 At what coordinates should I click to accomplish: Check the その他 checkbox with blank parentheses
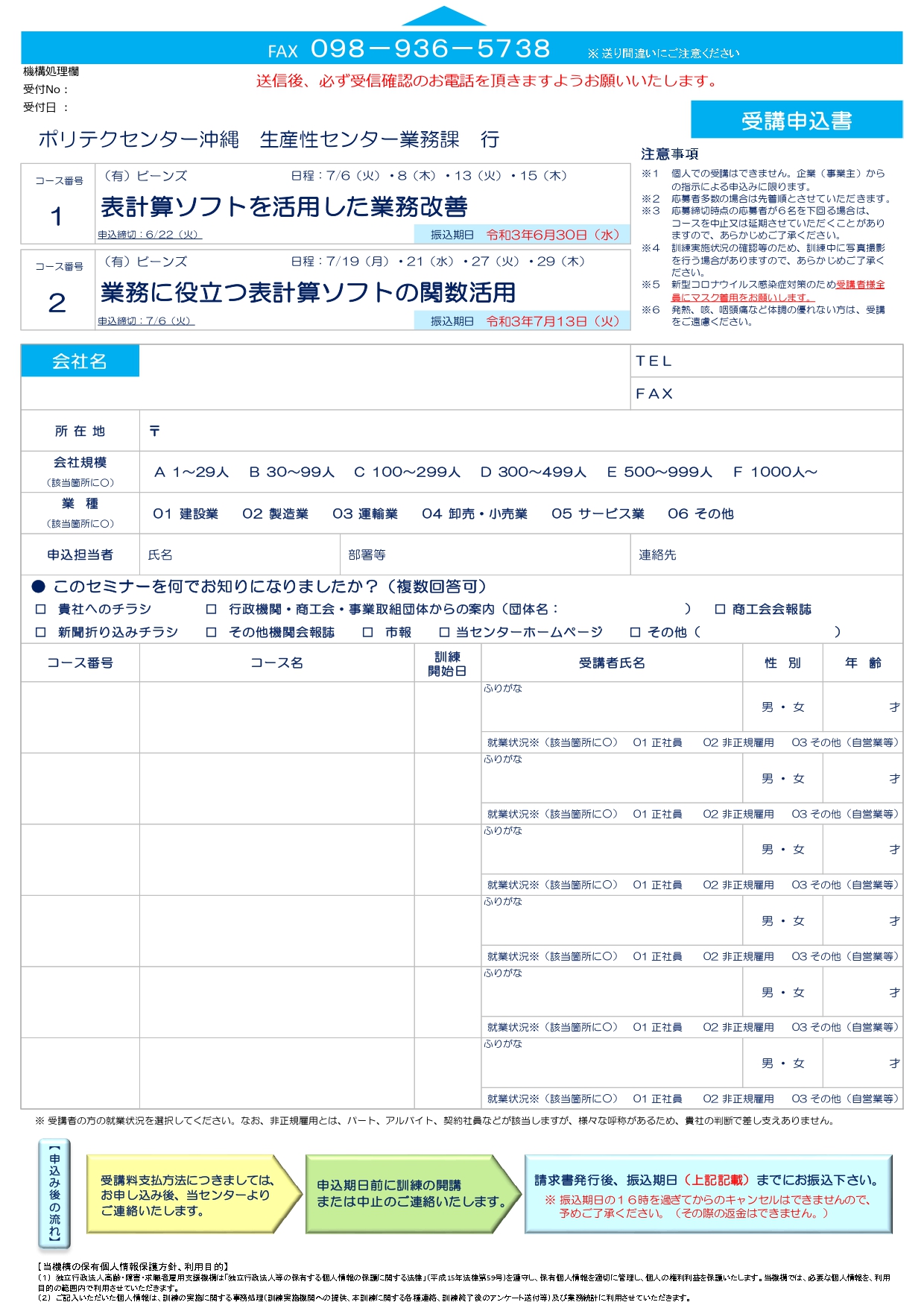[635, 632]
